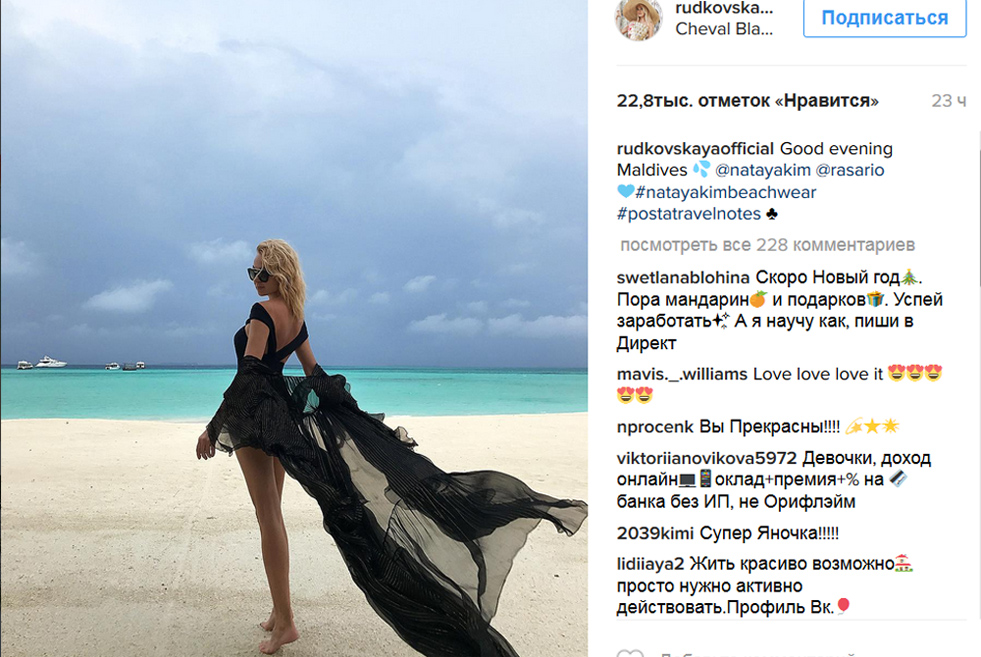Open the 22,8тыс. отметок «Нравится» likes count

[748, 101]
